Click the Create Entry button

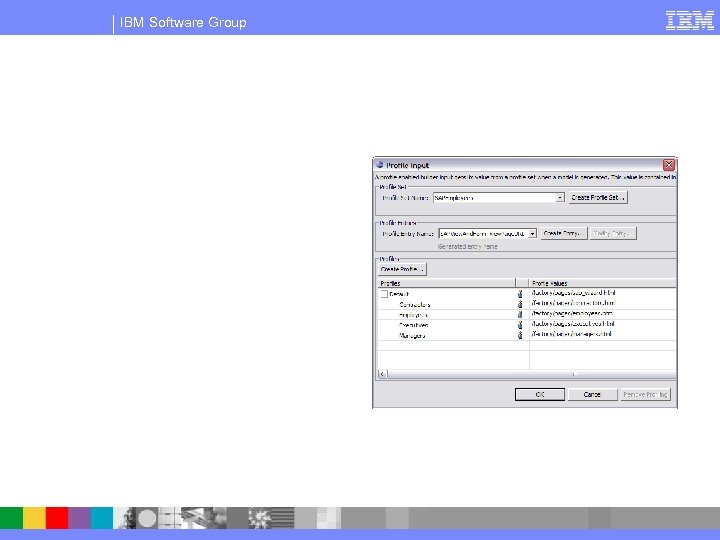point(563,233)
